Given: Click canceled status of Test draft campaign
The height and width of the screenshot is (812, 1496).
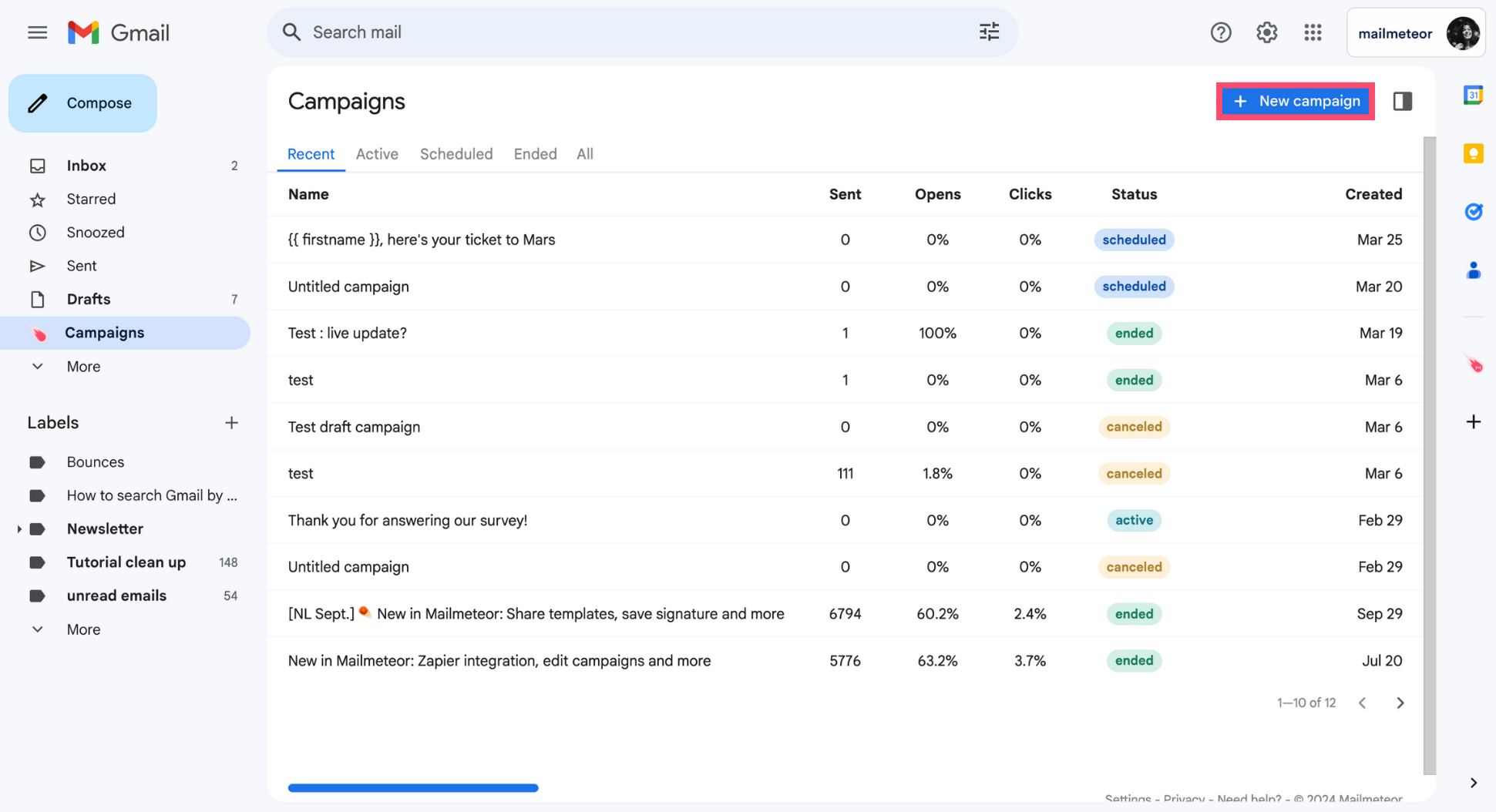Looking at the screenshot, I should (1134, 427).
